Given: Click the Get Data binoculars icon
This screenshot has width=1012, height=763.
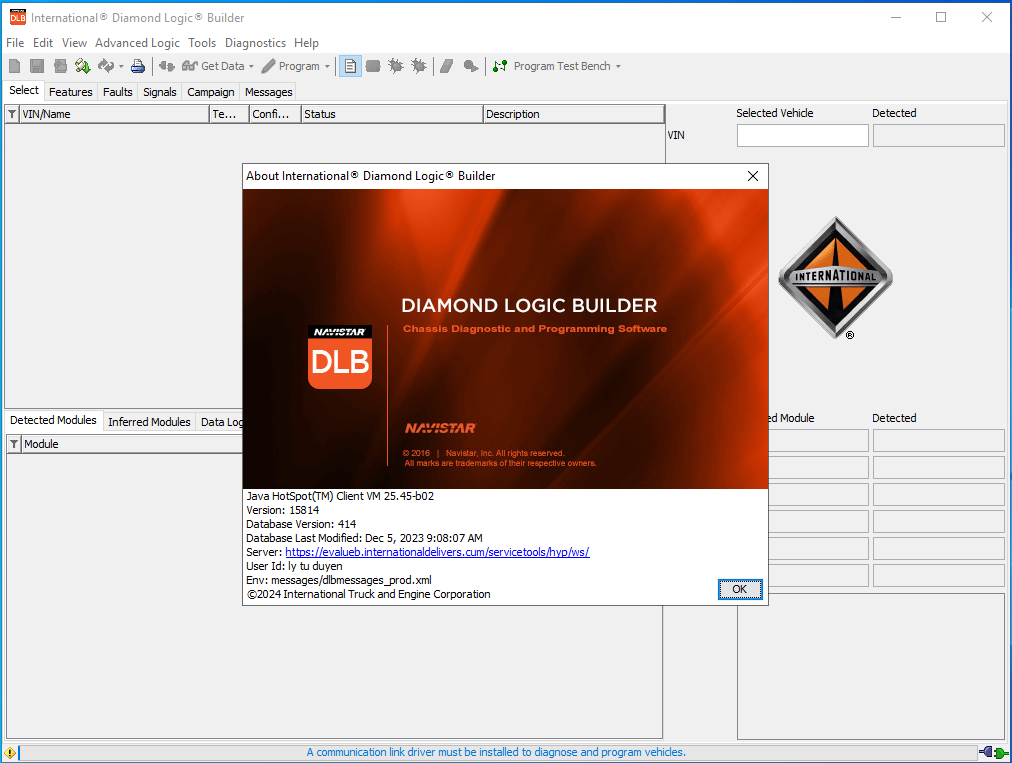Looking at the screenshot, I should tap(190, 66).
